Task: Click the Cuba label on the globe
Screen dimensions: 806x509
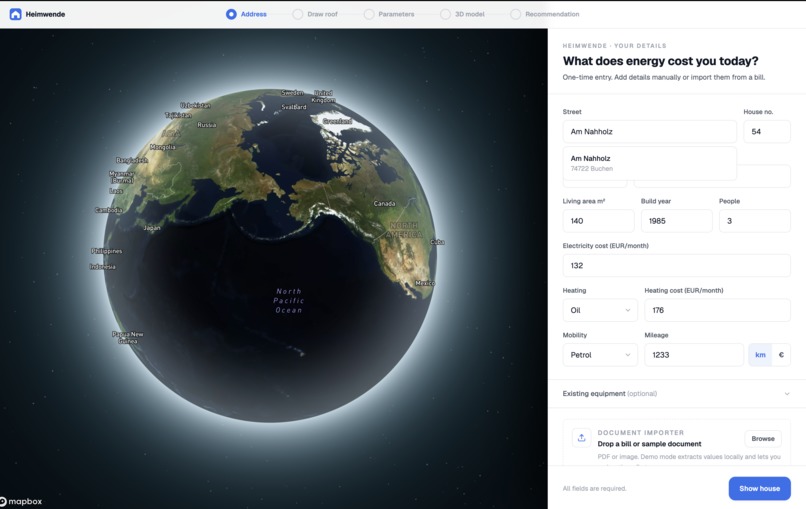Action: pos(437,242)
